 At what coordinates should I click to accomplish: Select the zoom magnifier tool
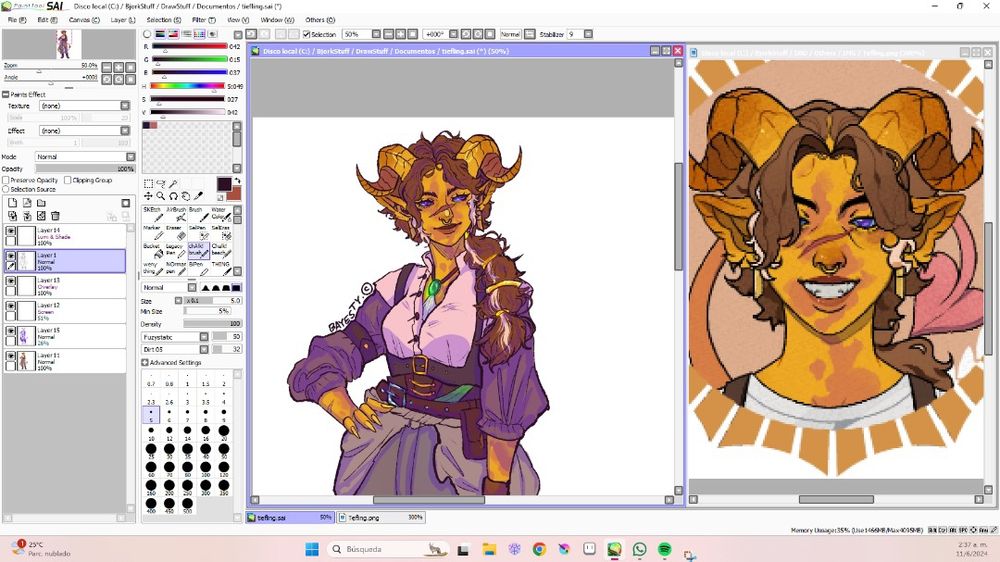tap(161, 196)
